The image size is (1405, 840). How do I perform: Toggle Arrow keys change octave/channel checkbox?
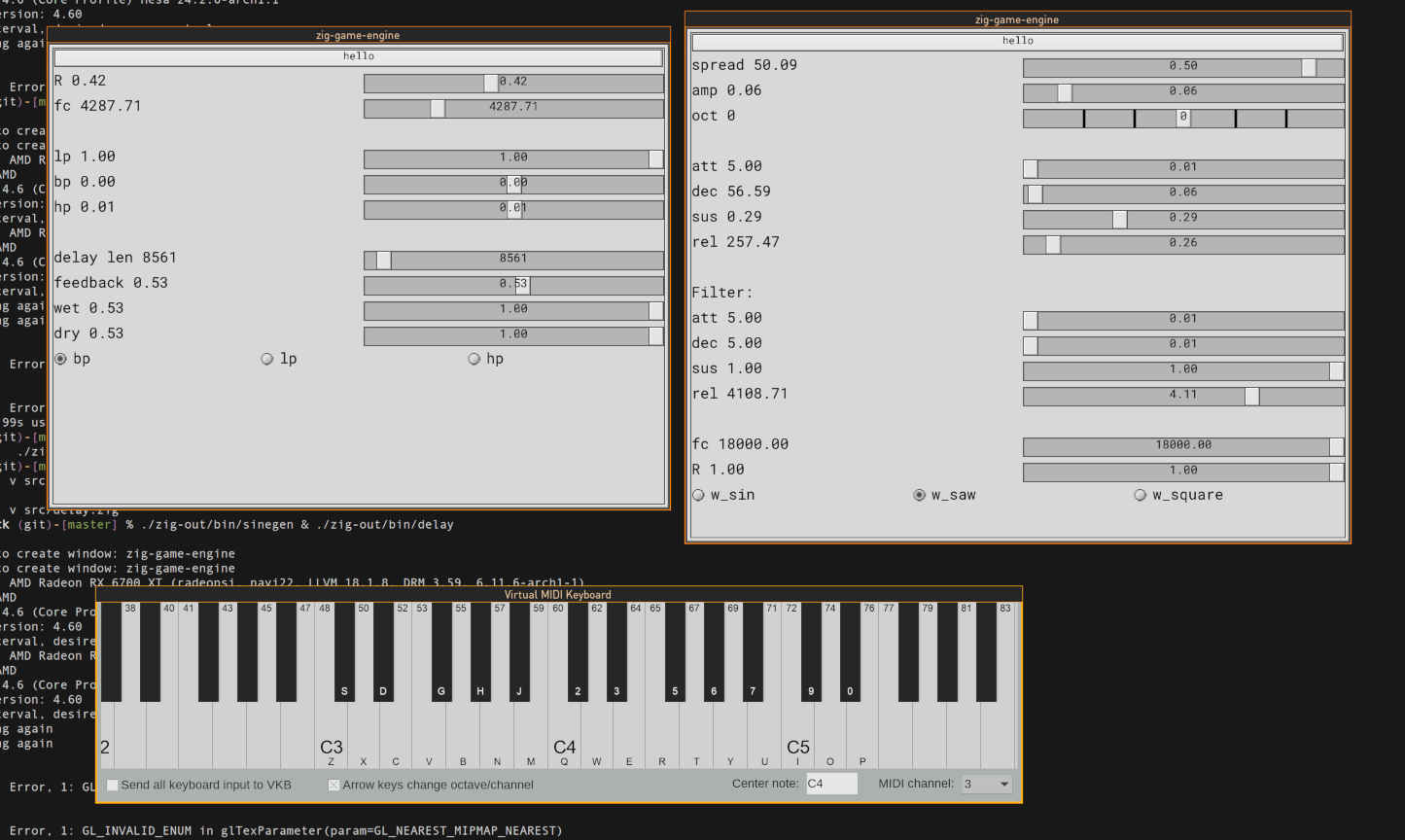[334, 785]
